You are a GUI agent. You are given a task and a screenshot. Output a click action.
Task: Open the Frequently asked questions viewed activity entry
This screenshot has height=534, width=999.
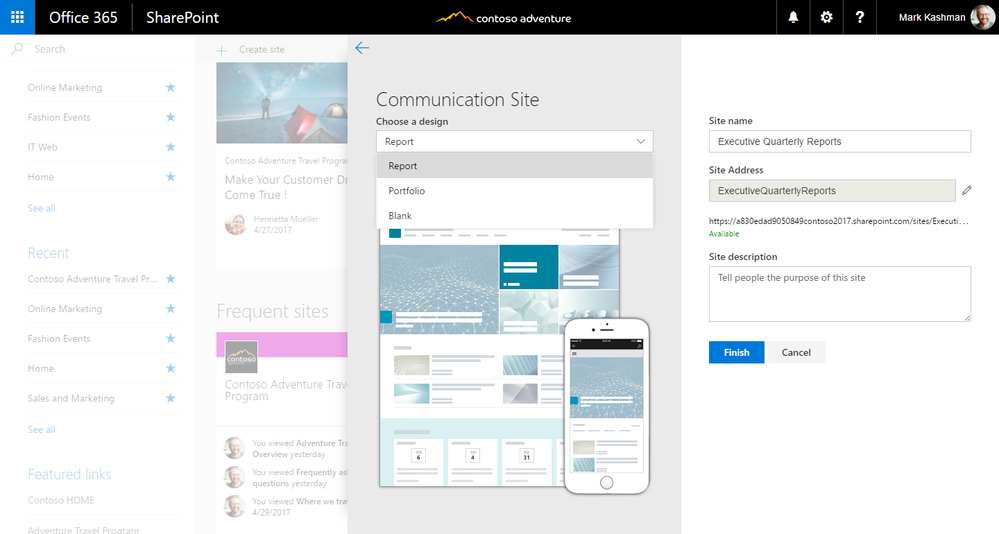[300, 478]
